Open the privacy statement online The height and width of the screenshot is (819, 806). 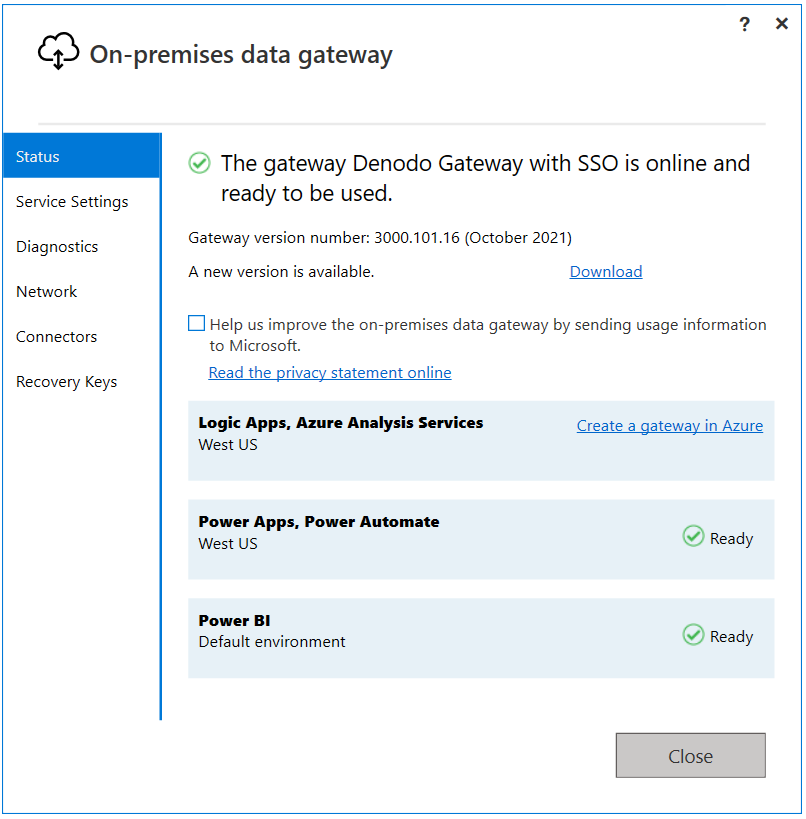(329, 372)
